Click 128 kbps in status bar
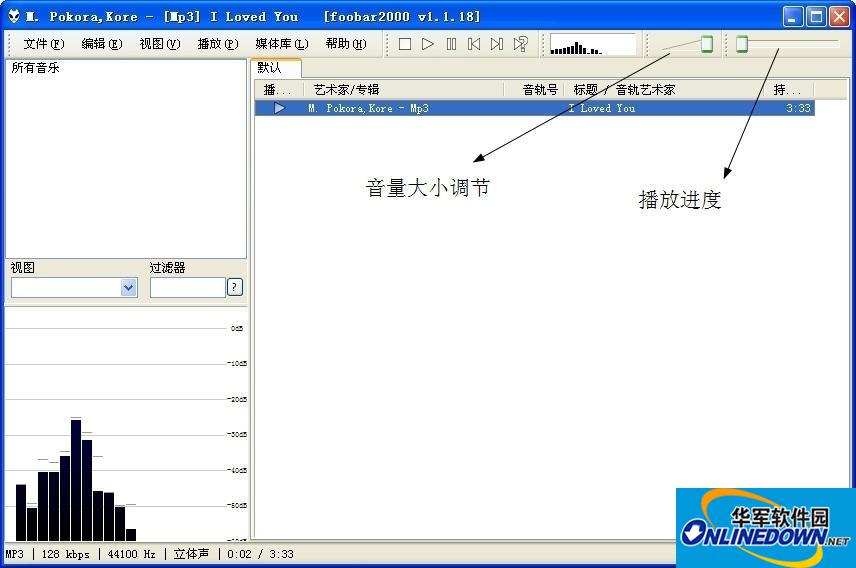The image size is (856, 568). 66,554
